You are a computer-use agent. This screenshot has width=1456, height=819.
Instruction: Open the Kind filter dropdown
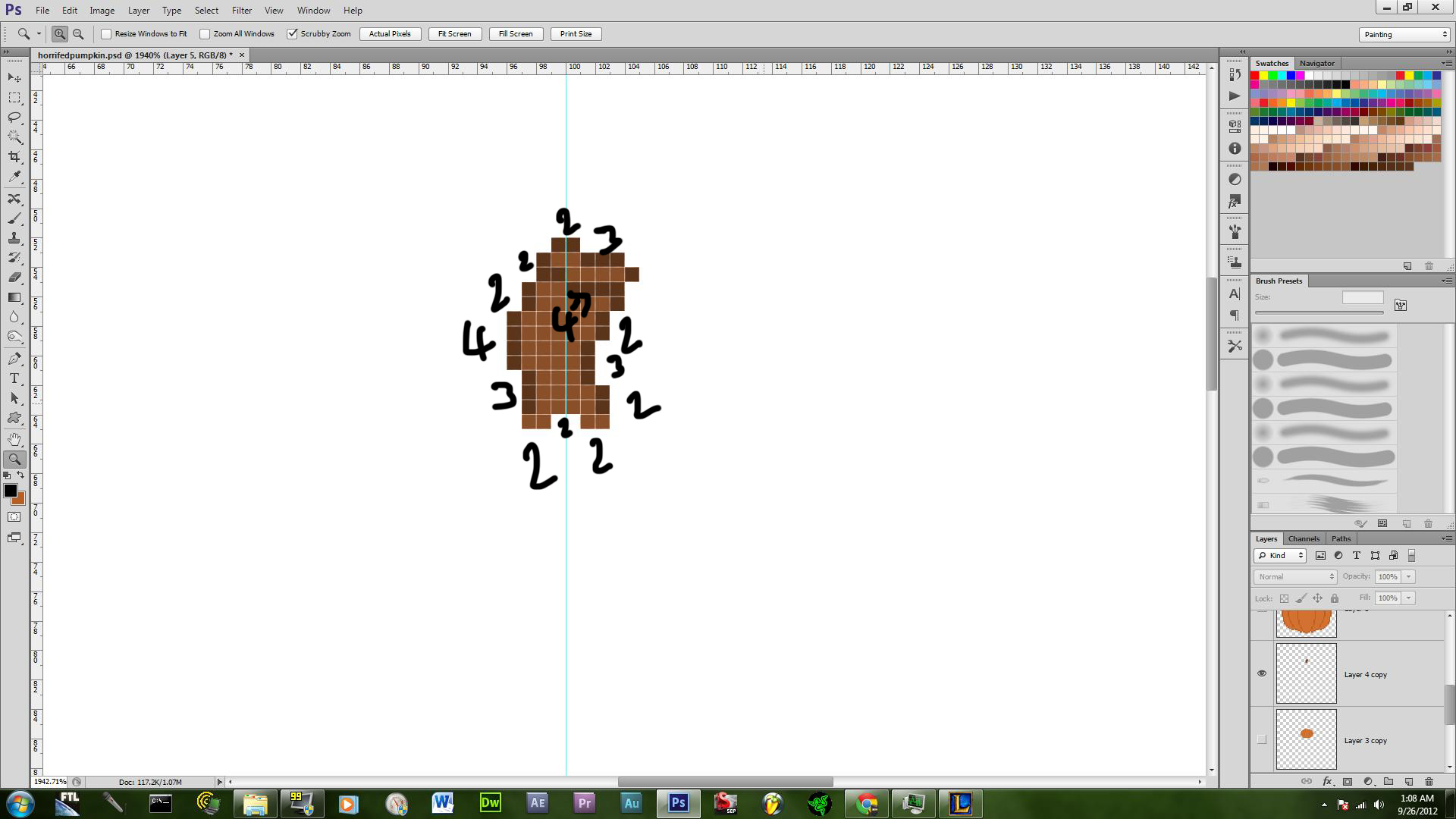coord(1280,556)
